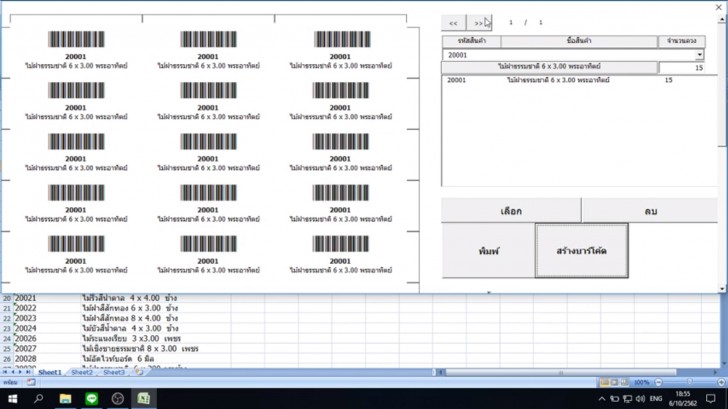The image size is (728, 409).
Task: Open the clock showing 18:55
Action: point(683,399)
